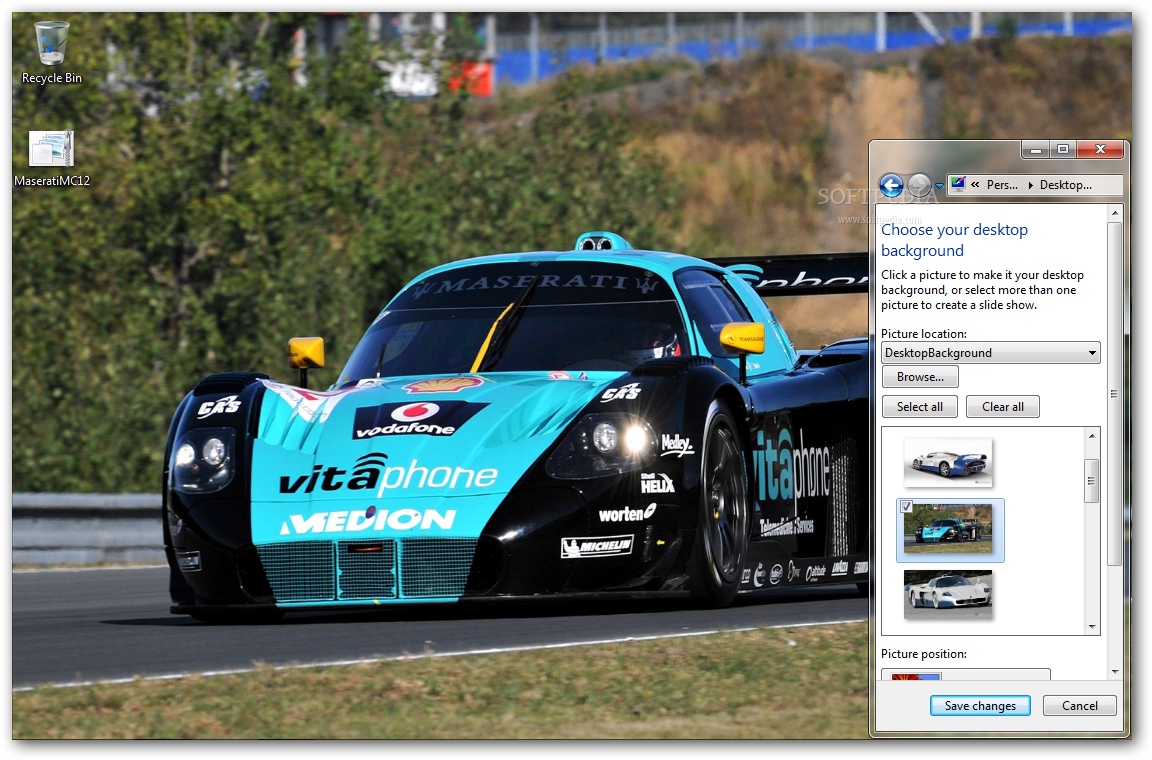The width and height of the screenshot is (1152, 760).
Task: Go back with the blue Back arrow
Action: [891, 185]
